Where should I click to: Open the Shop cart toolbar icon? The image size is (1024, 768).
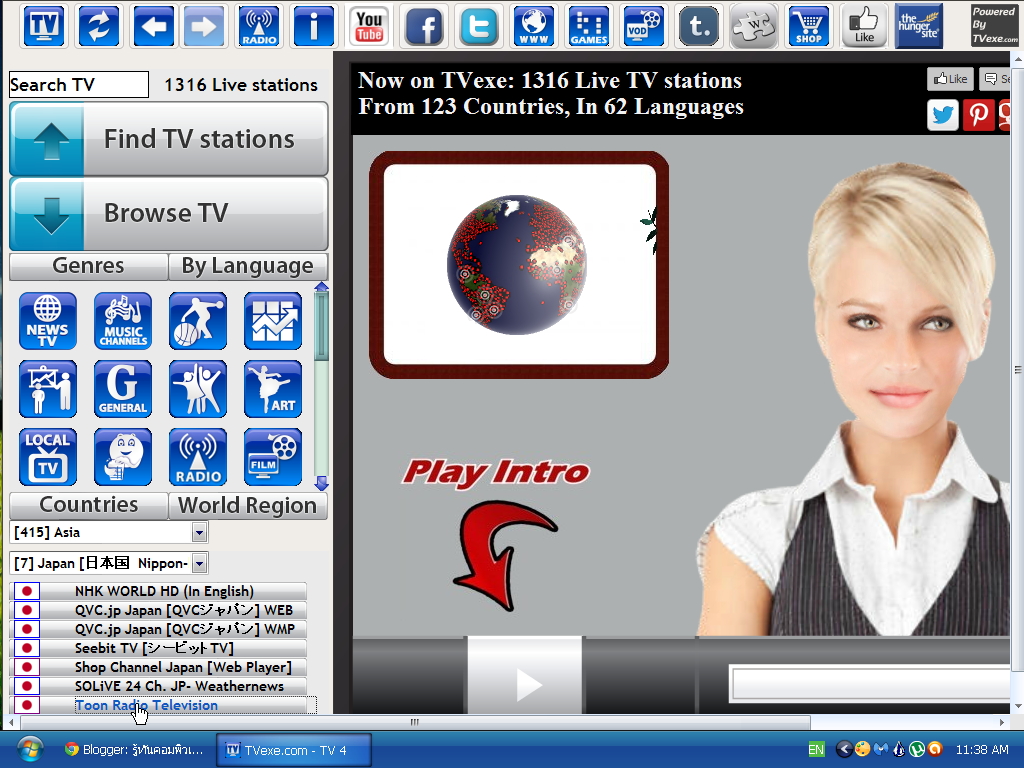(809, 26)
